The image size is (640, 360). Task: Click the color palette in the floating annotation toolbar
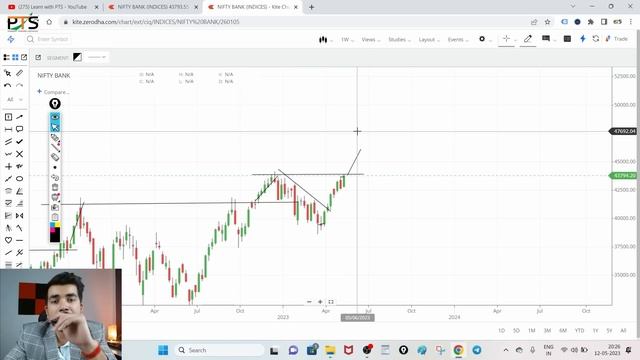(55, 232)
